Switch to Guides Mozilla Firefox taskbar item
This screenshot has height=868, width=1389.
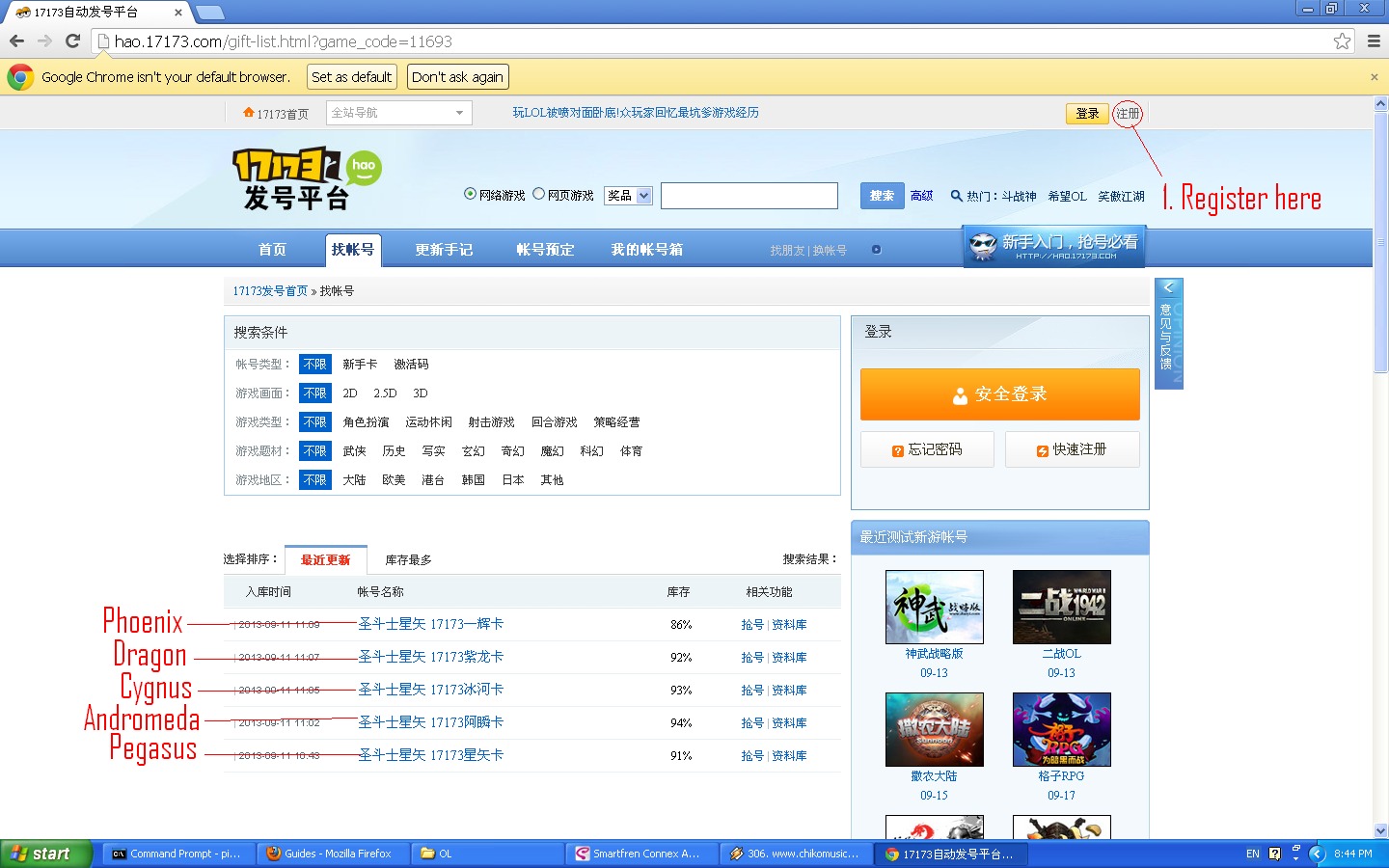(x=333, y=854)
